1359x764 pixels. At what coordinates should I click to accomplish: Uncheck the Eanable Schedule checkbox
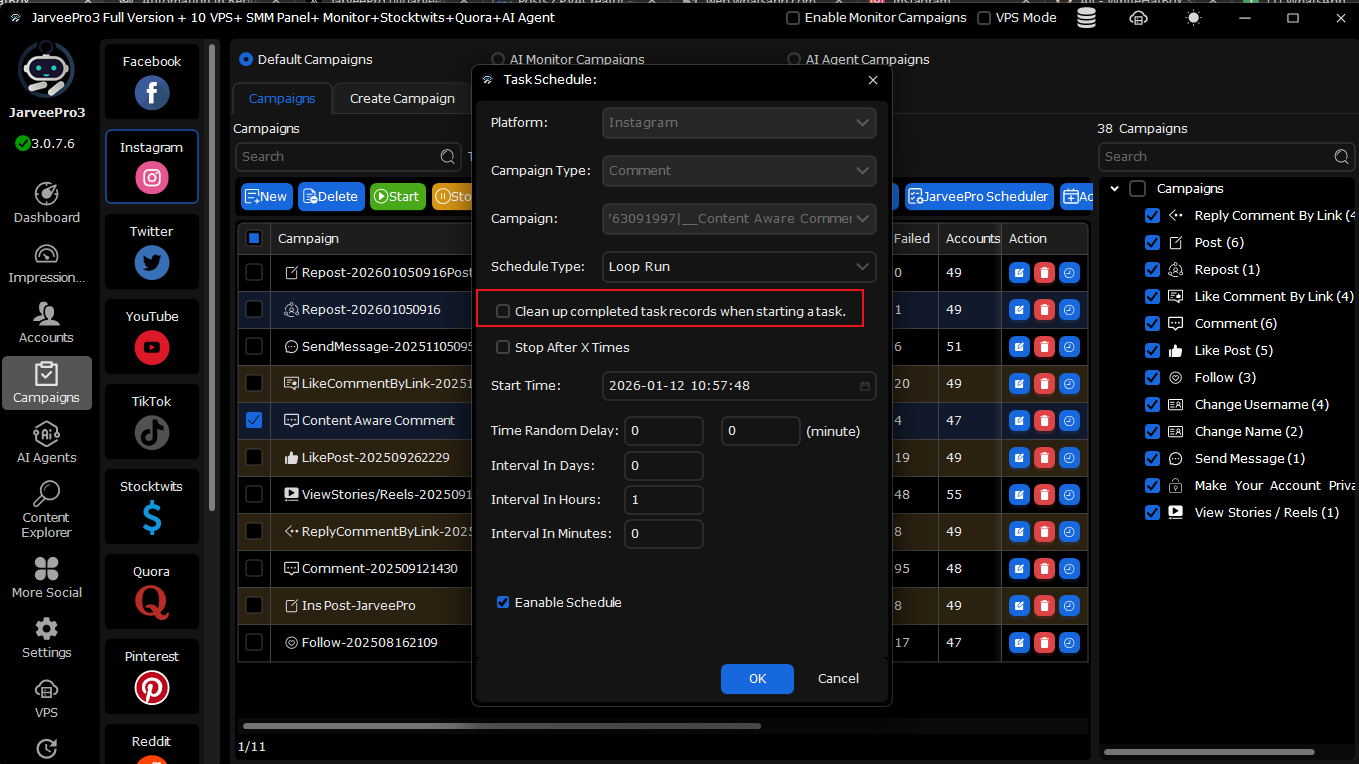(x=503, y=603)
